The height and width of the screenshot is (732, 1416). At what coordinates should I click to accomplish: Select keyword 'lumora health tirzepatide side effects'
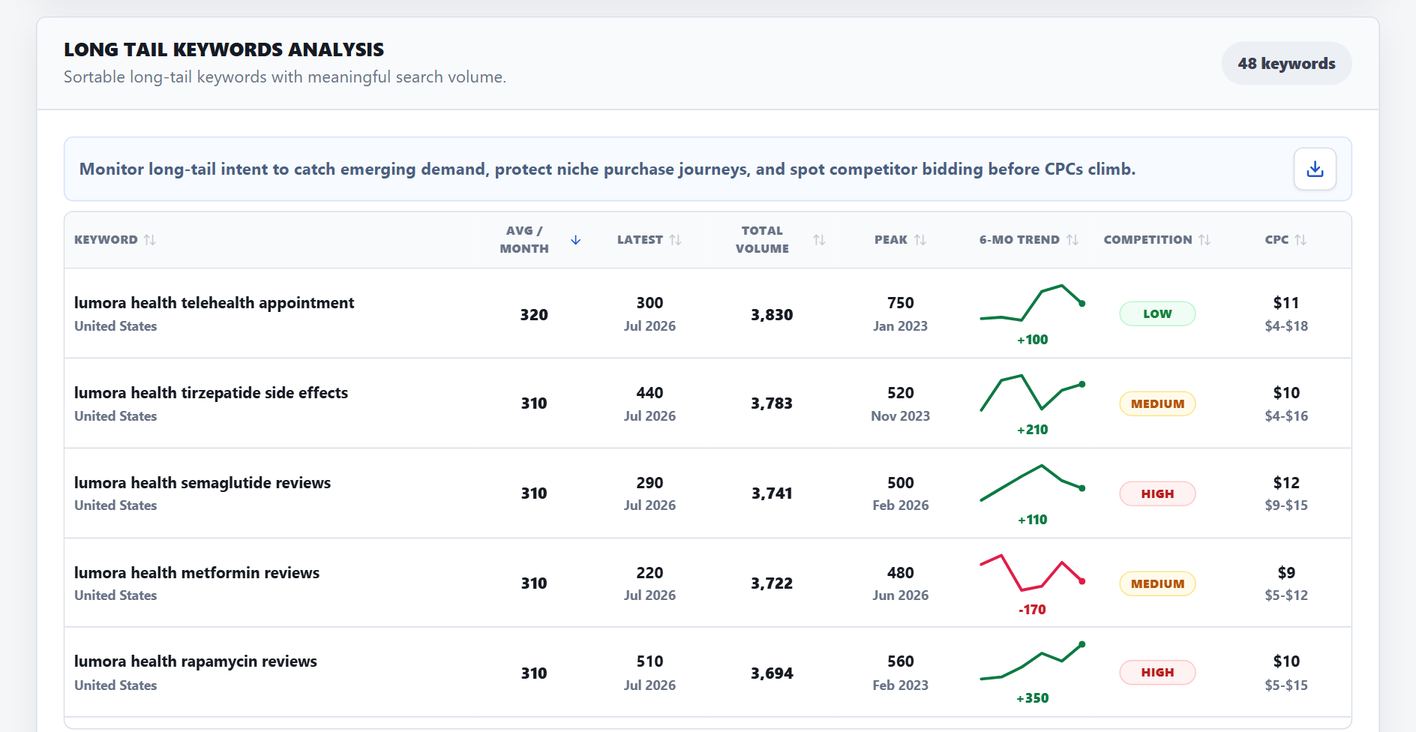pyautogui.click(x=211, y=393)
